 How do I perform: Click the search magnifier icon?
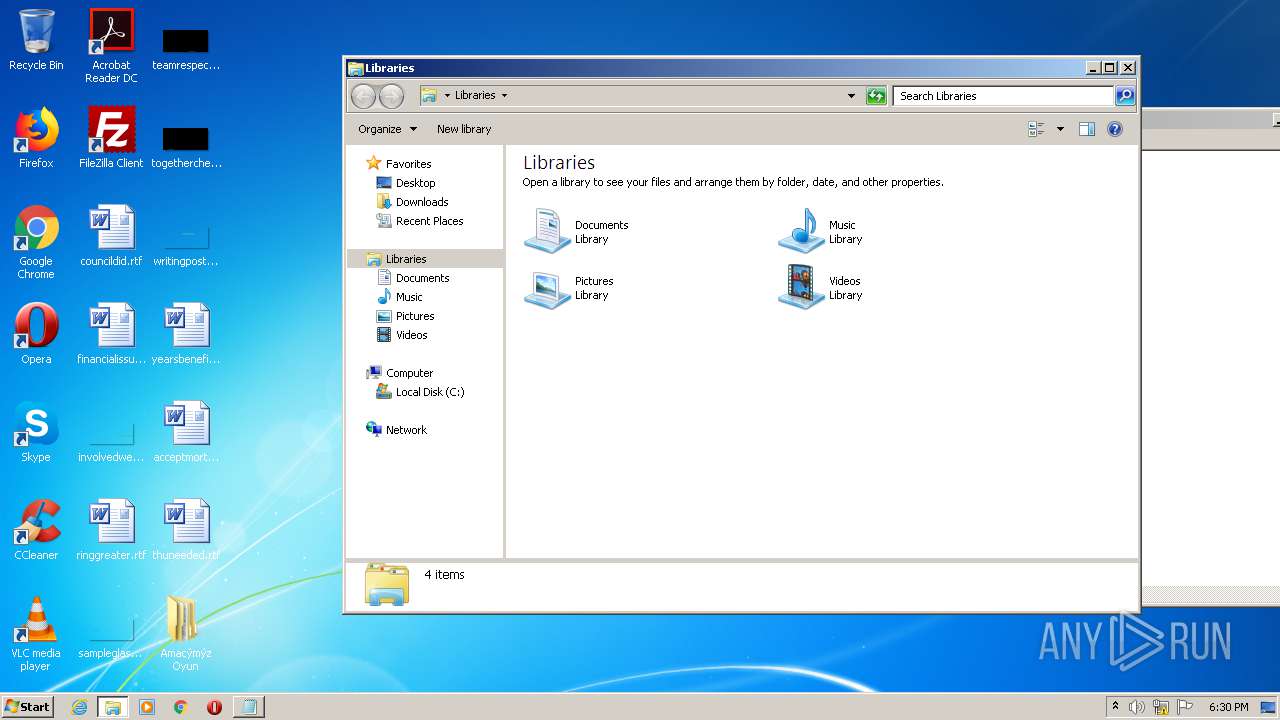(1125, 96)
